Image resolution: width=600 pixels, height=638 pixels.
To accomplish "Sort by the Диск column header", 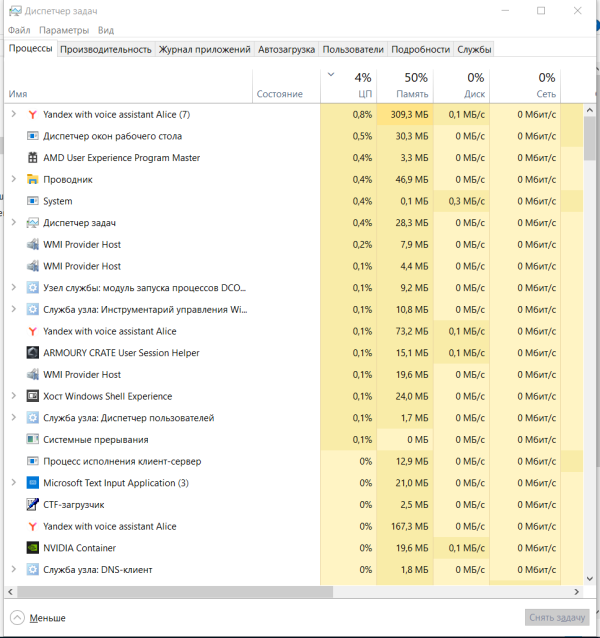I will click(462, 86).
